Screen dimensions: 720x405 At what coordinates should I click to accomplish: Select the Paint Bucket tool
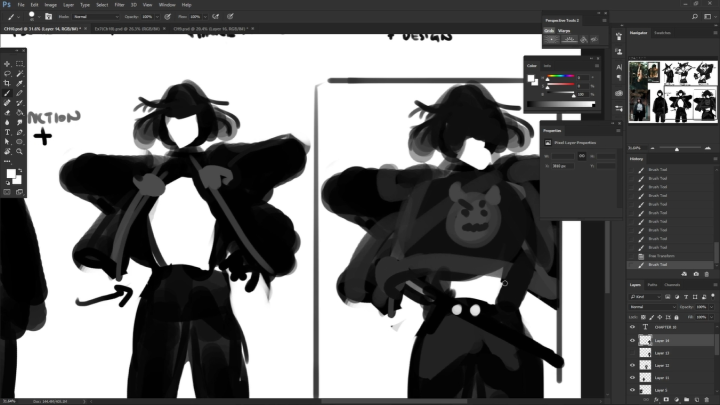19,112
